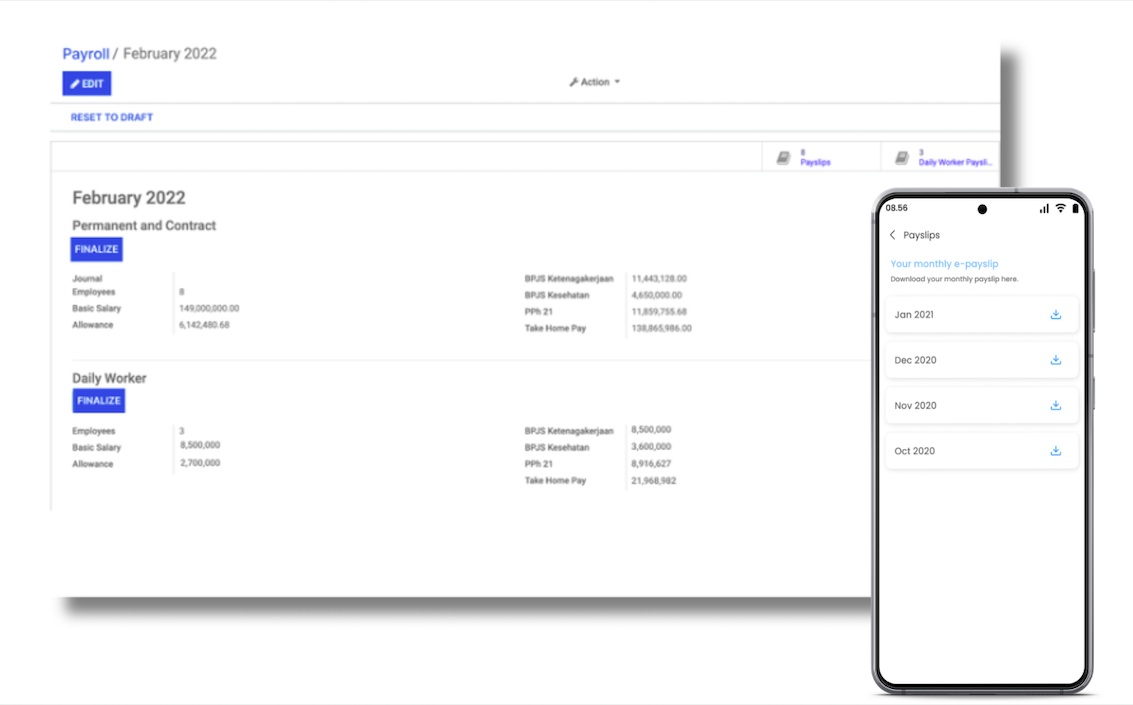Viewport: 1133px width, 705px height.
Task: Click Daily Worker BPJS Kesehatan 3,600,000
Action: (x=650, y=446)
